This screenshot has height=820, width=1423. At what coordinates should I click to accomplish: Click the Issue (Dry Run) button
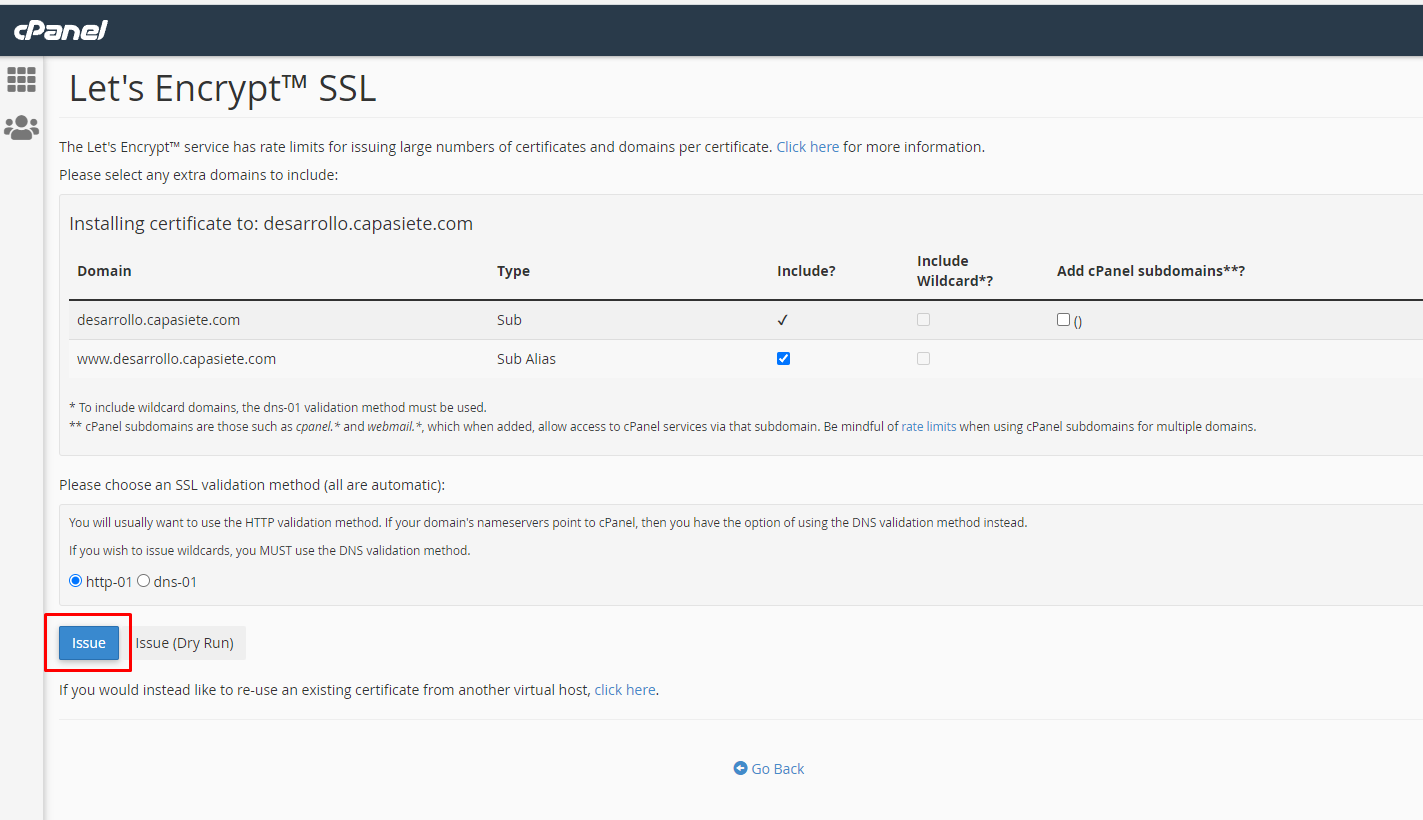(x=184, y=643)
